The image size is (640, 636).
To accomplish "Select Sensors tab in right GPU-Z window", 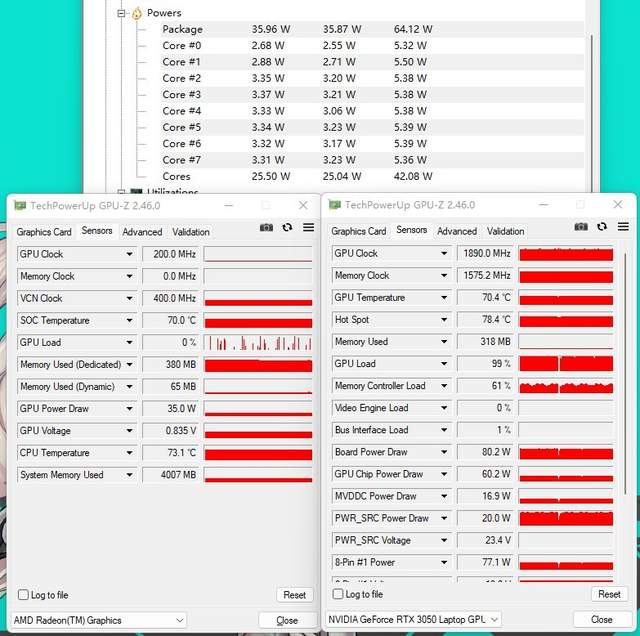I will tap(411, 230).
